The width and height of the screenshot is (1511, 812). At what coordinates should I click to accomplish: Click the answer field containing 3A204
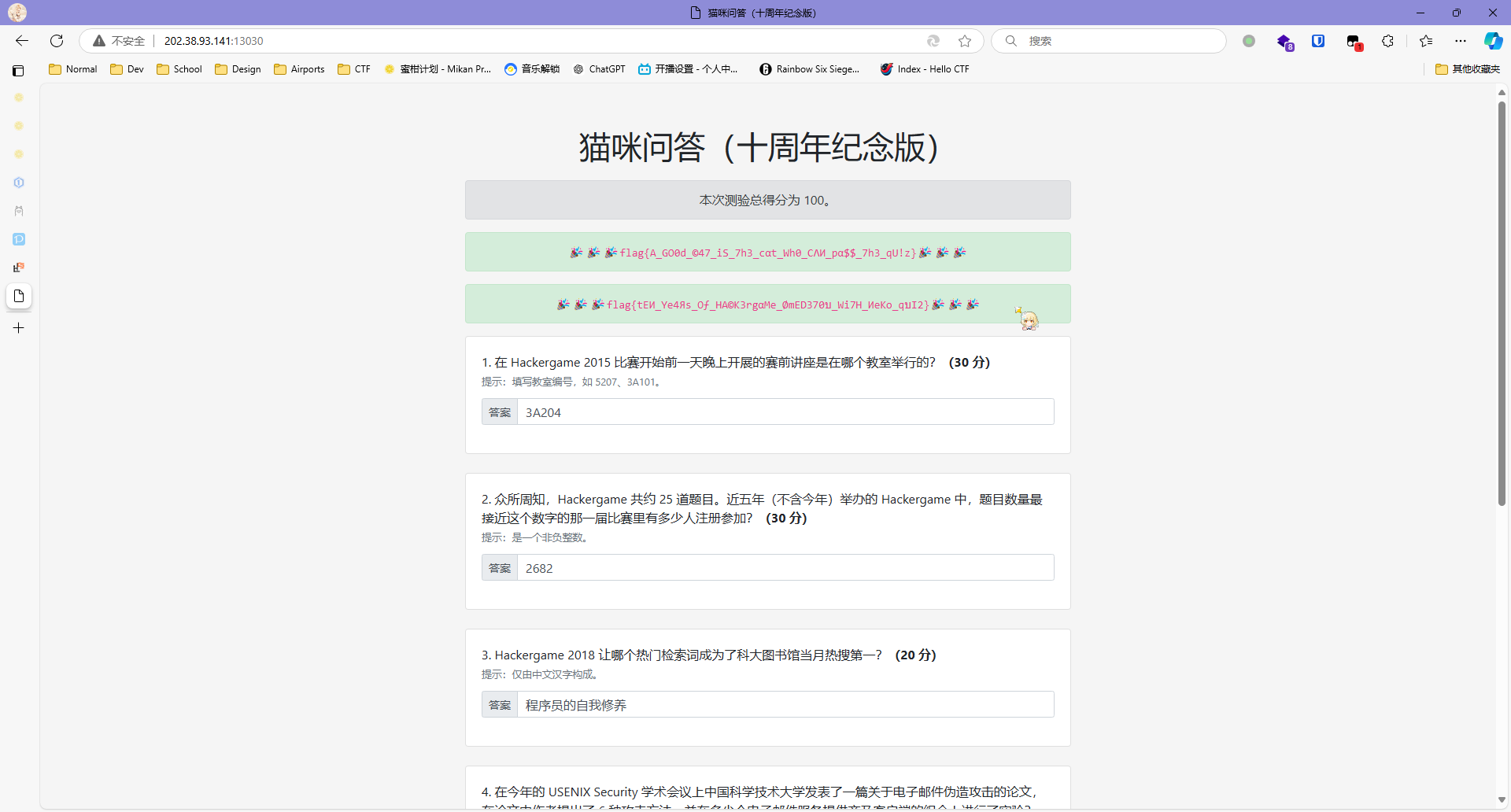[x=785, y=412]
